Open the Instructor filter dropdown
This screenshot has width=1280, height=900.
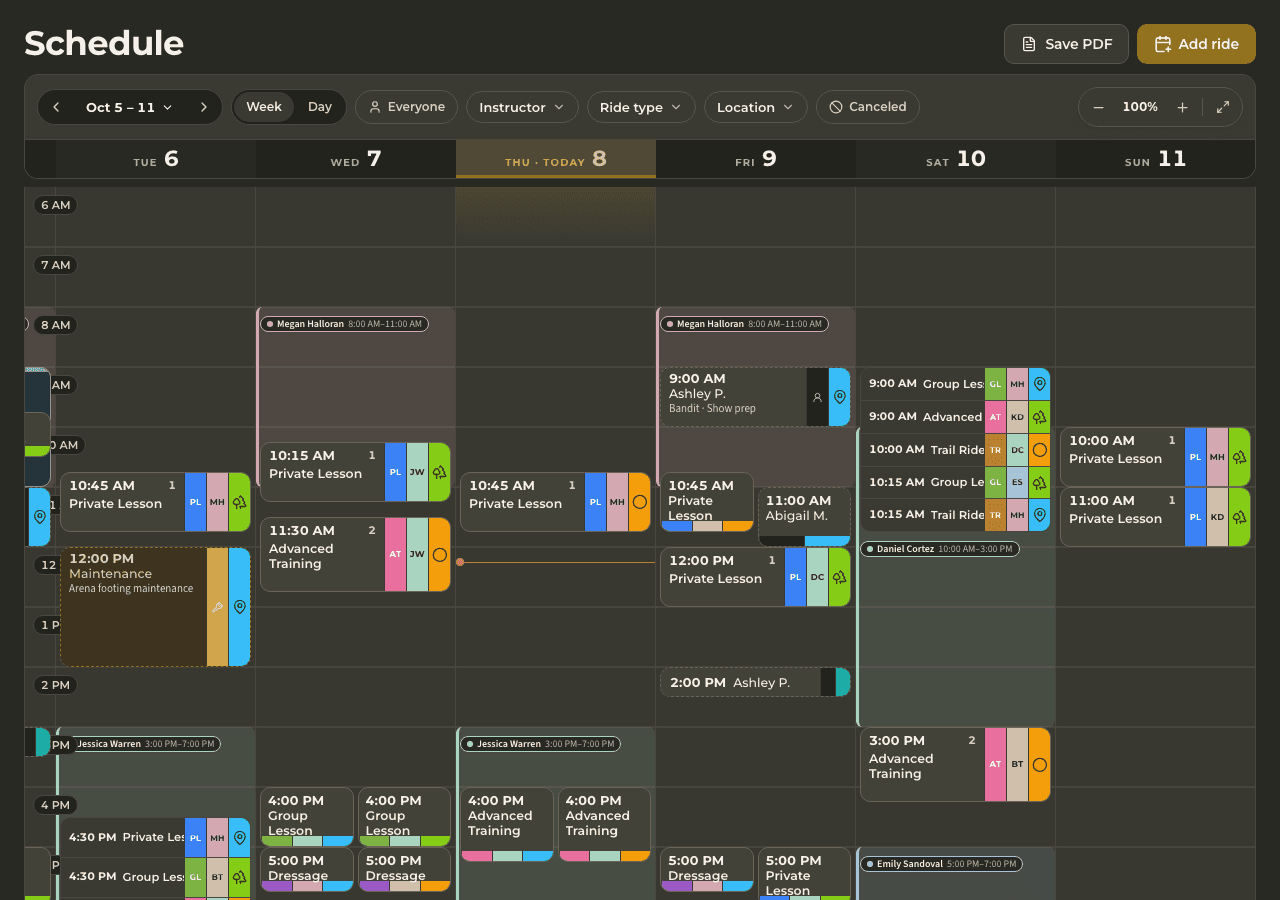(x=522, y=107)
